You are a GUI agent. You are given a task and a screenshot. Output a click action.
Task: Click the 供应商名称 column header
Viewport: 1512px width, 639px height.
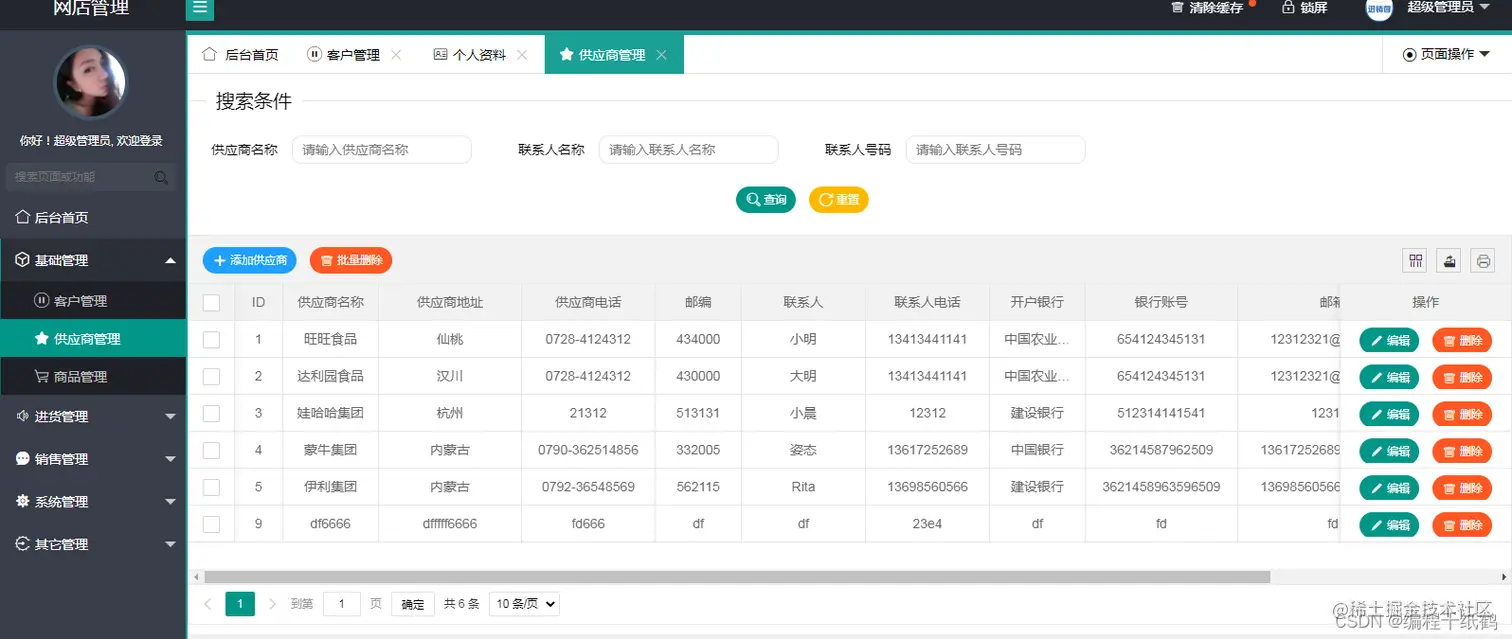click(330, 302)
